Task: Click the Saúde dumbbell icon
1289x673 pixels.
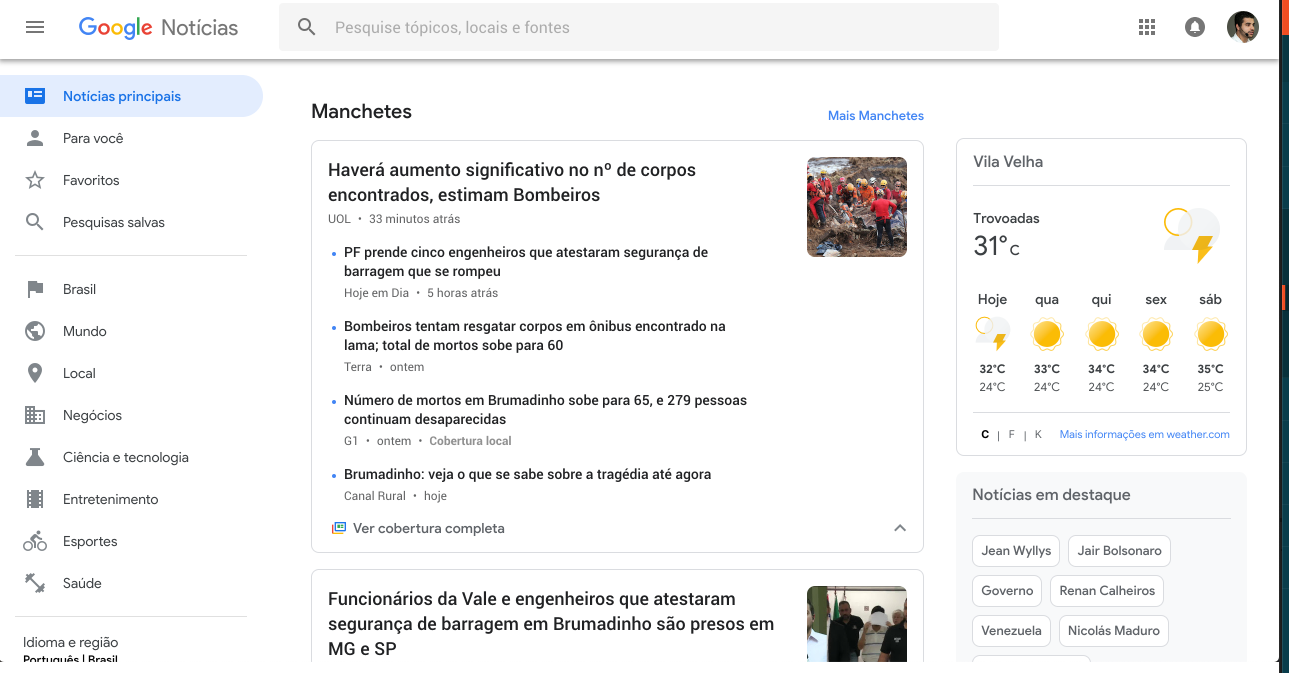Action: pyautogui.click(x=35, y=583)
